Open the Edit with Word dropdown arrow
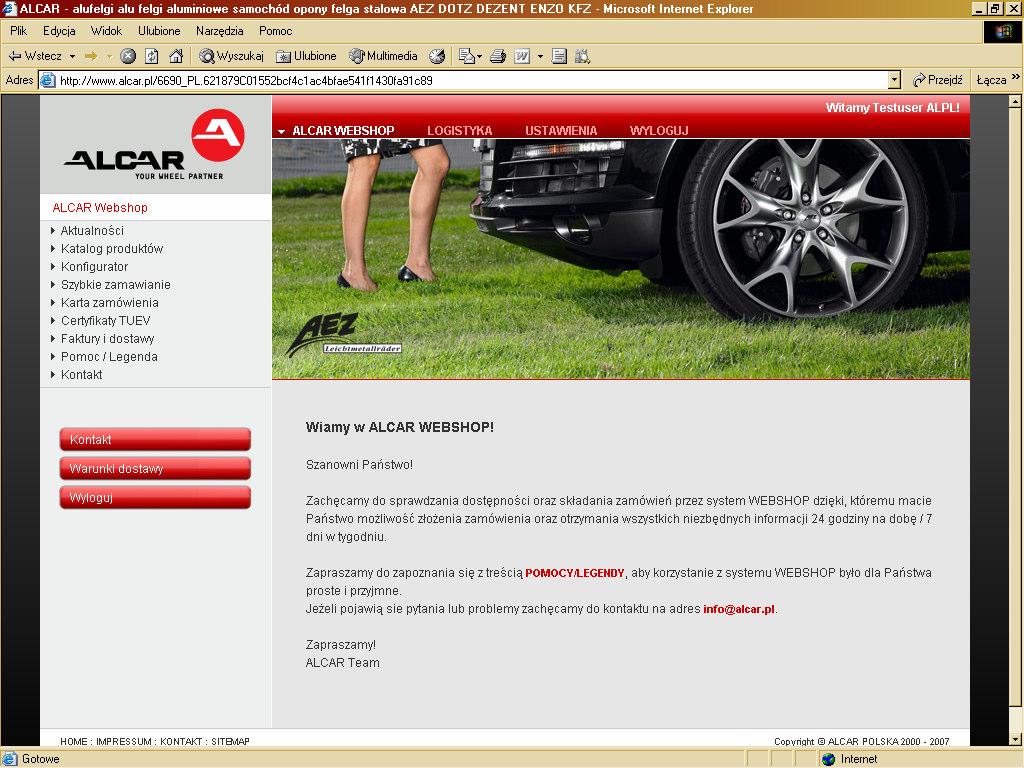Screen dimensions: 1024x768 [x=540, y=56]
